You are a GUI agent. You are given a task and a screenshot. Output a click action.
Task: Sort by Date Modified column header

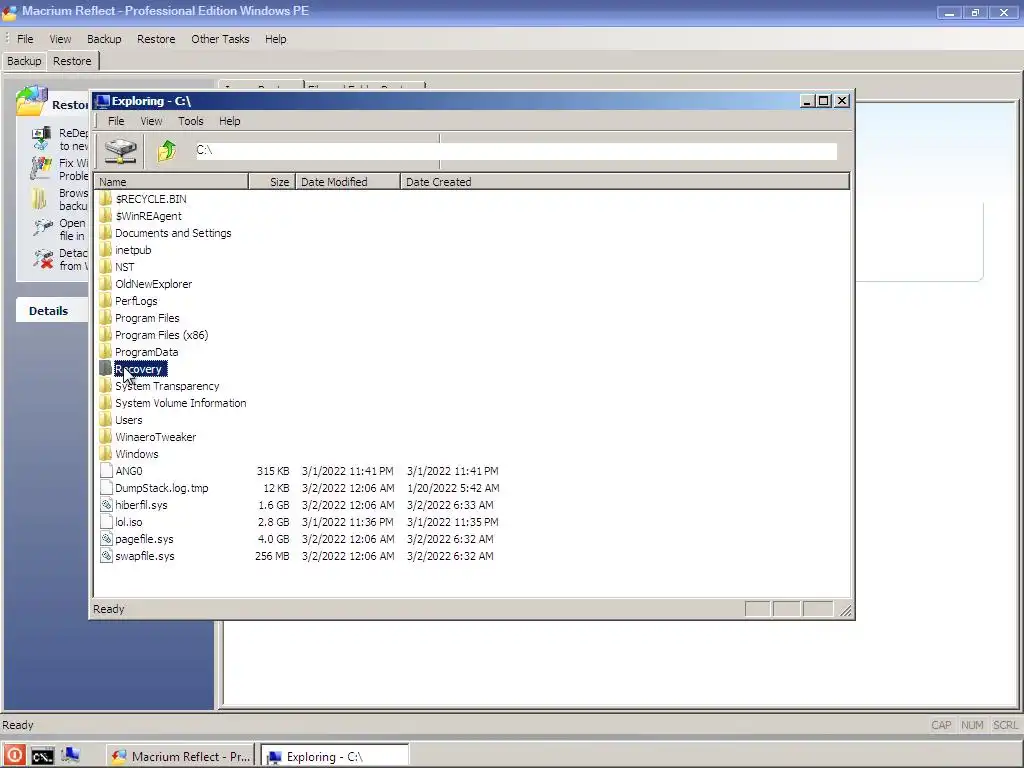pyautogui.click(x=347, y=182)
